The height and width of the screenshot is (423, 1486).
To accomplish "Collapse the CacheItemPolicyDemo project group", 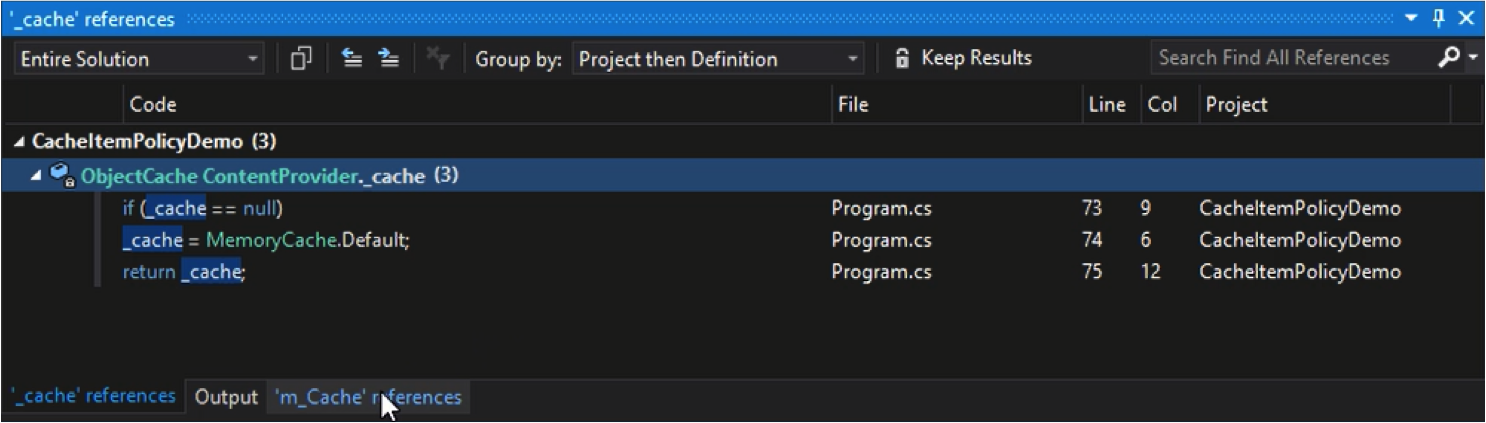I will tap(21, 142).
